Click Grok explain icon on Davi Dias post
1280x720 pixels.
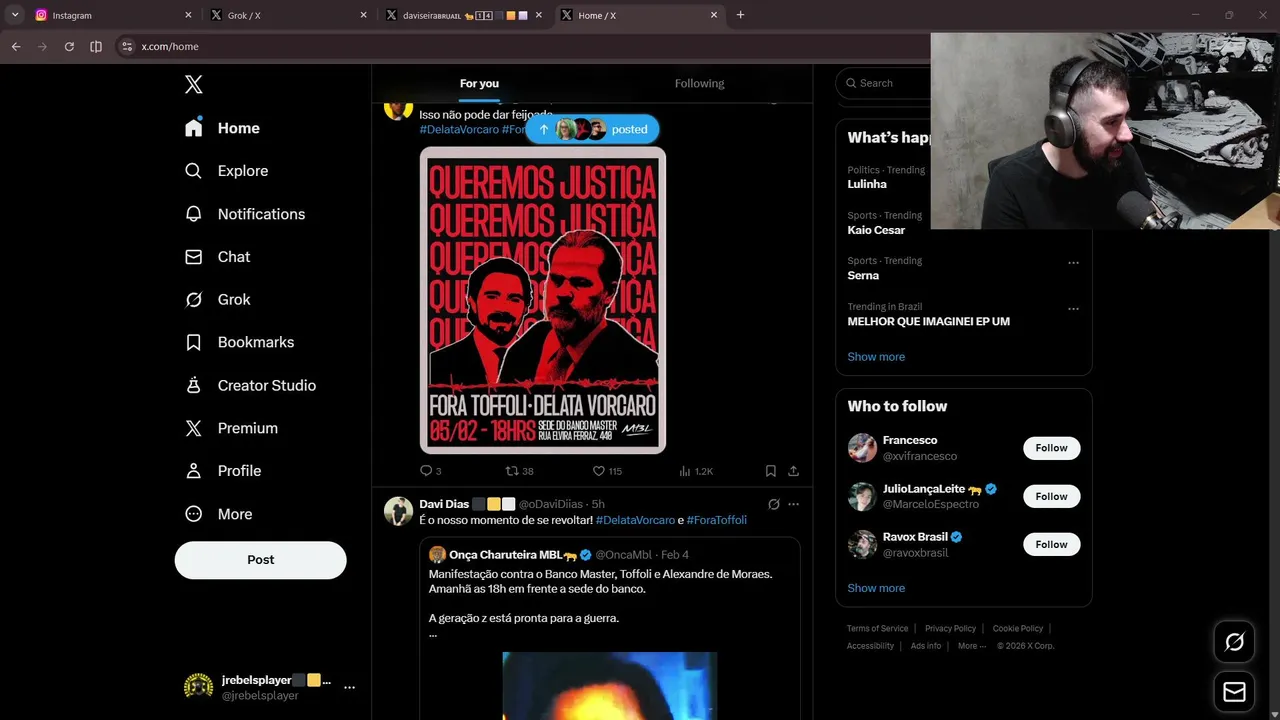773,504
